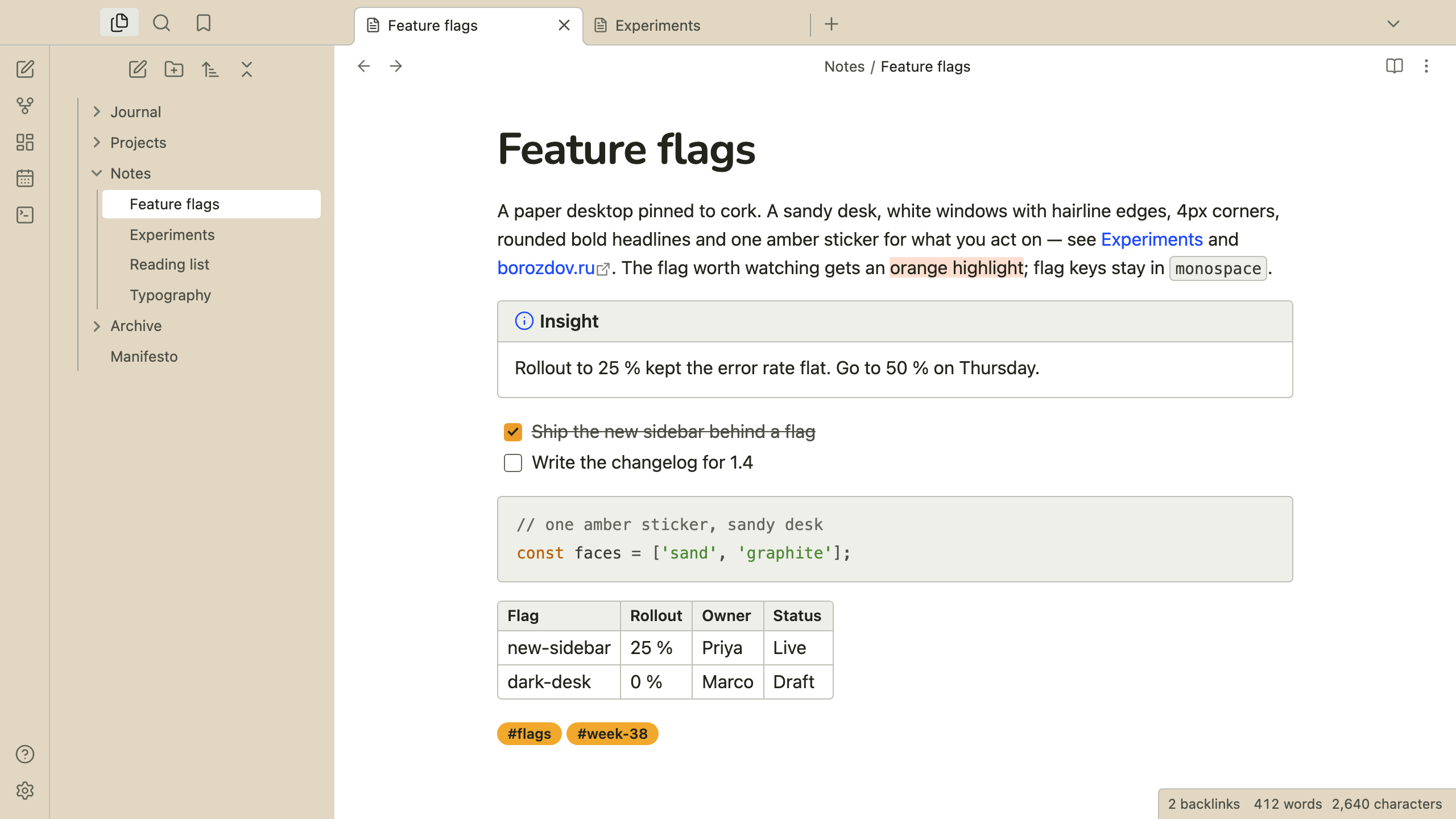Create a new note from ribbon

[25, 69]
